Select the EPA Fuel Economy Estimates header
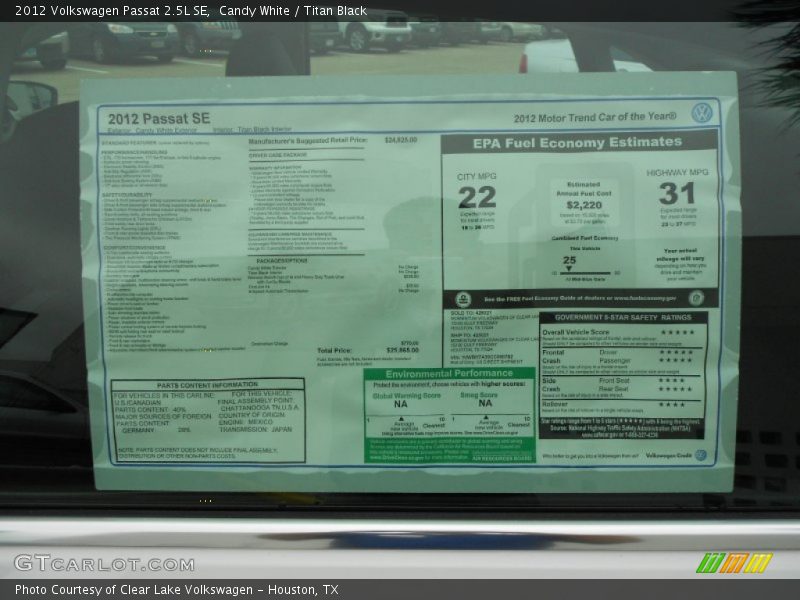This screenshot has height=600, width=800. [x=578, y=142]
